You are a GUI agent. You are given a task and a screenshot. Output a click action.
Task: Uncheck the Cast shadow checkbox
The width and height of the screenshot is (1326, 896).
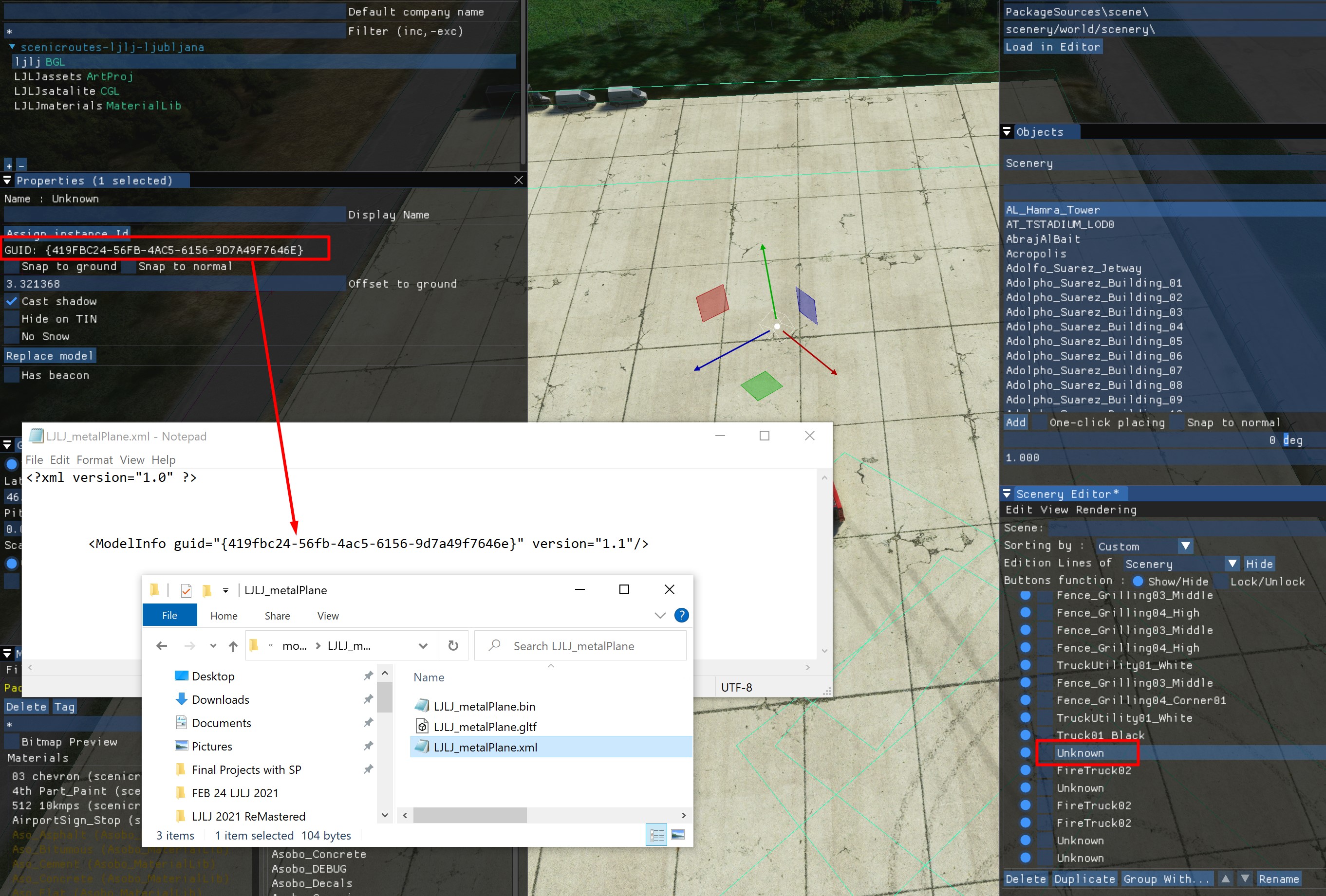click(12, 301)
